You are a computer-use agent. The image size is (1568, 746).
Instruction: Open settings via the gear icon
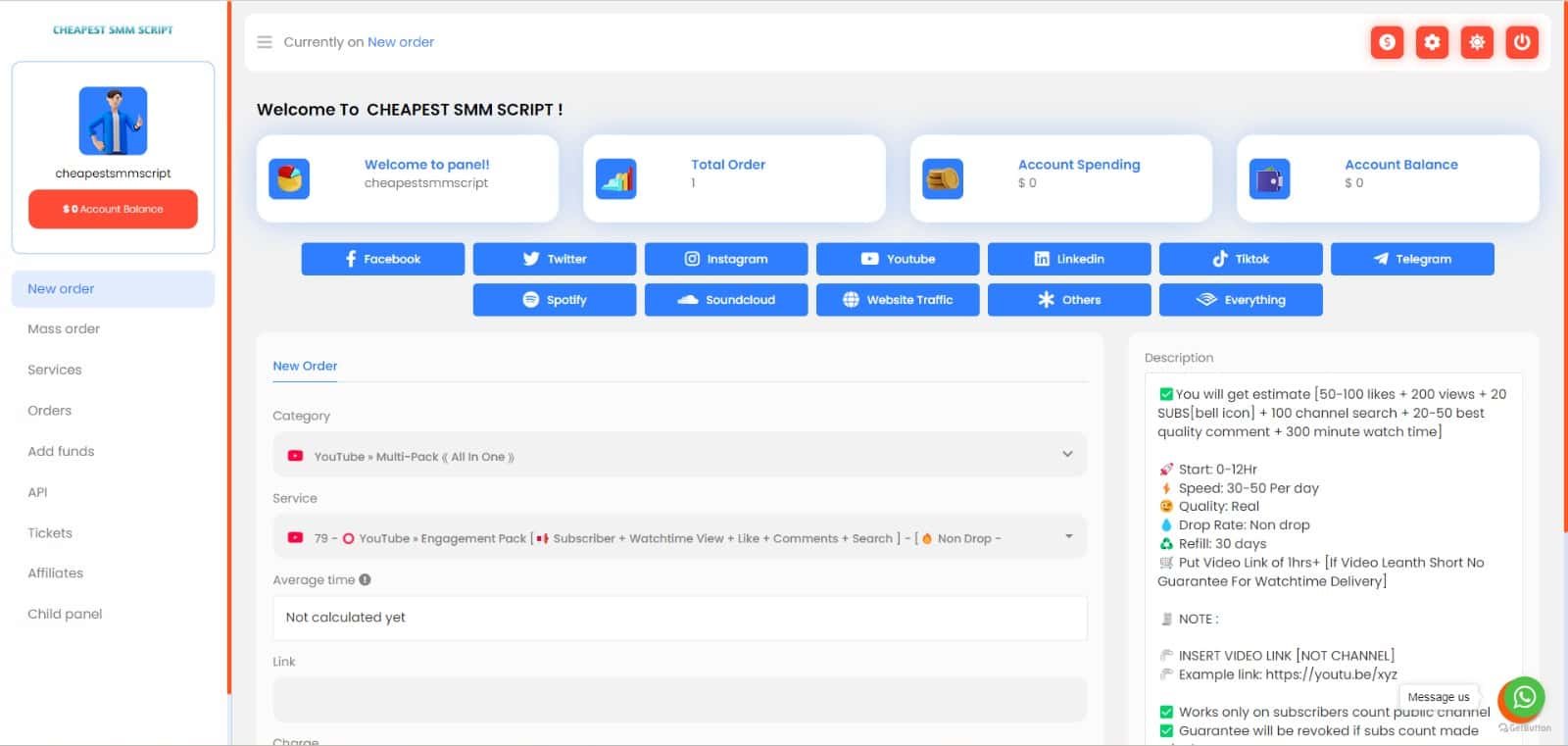pos(1432,42)
